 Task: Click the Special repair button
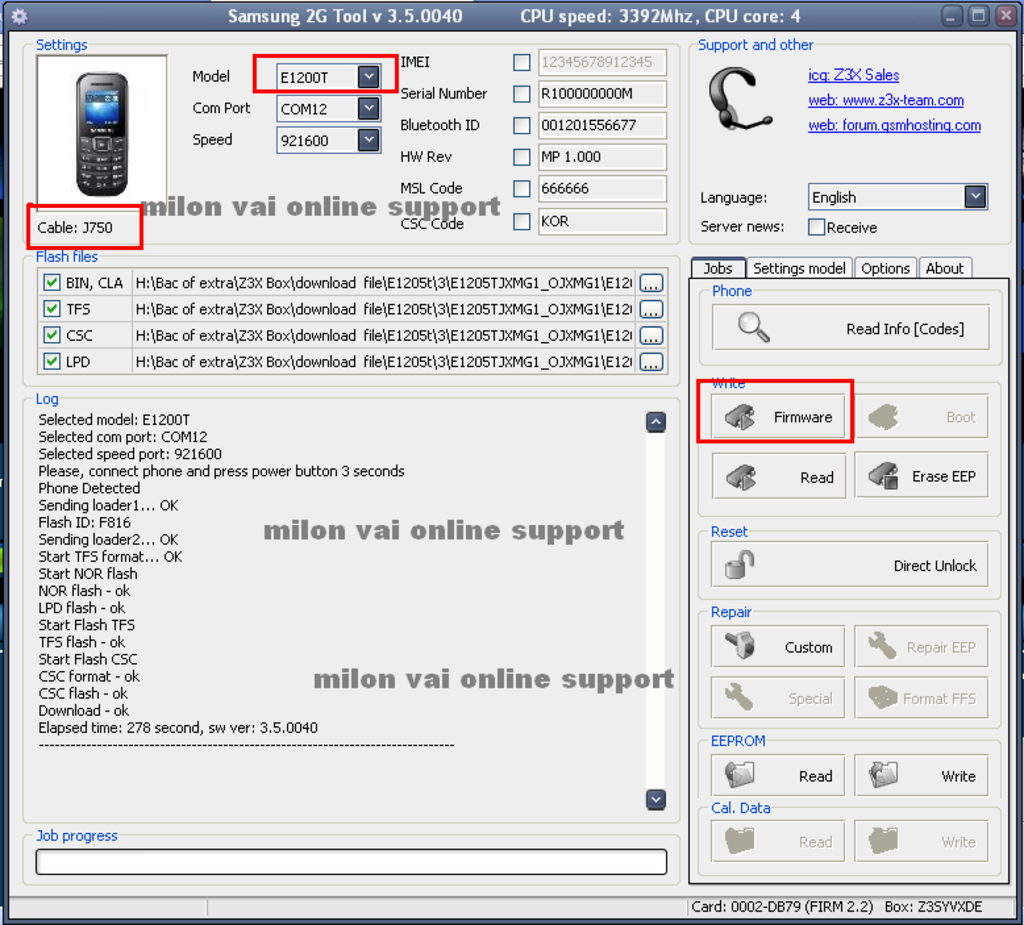778,698
